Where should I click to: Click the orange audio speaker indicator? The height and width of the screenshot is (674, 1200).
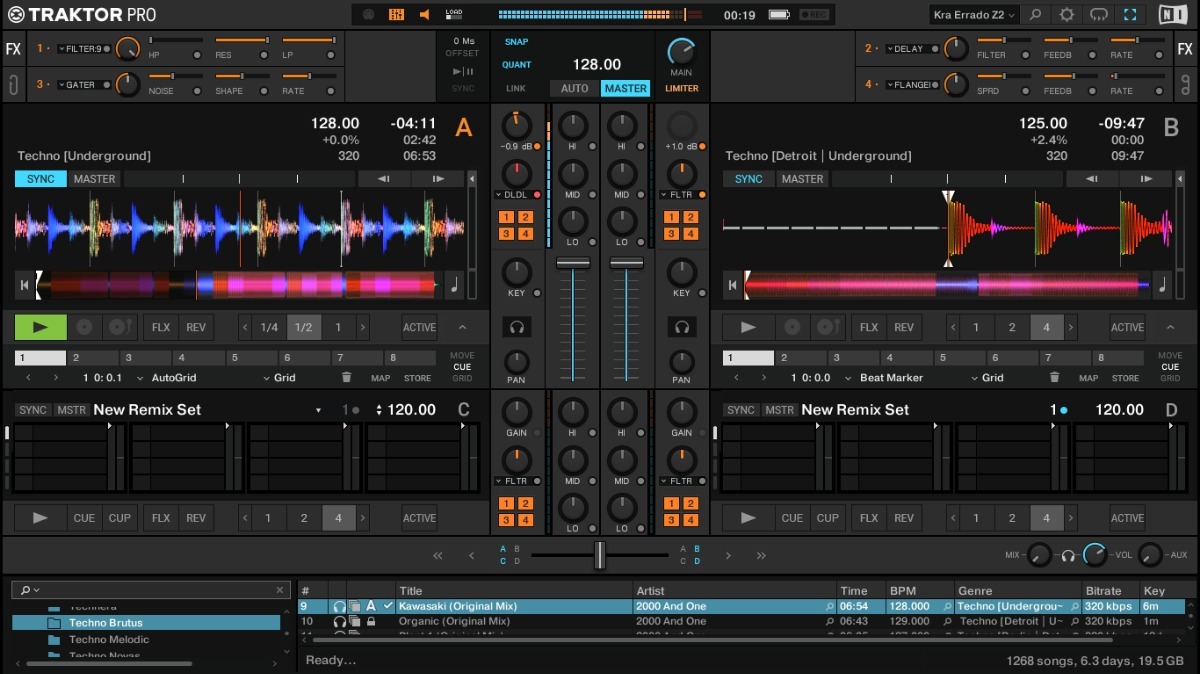click(x=425, y=15)
